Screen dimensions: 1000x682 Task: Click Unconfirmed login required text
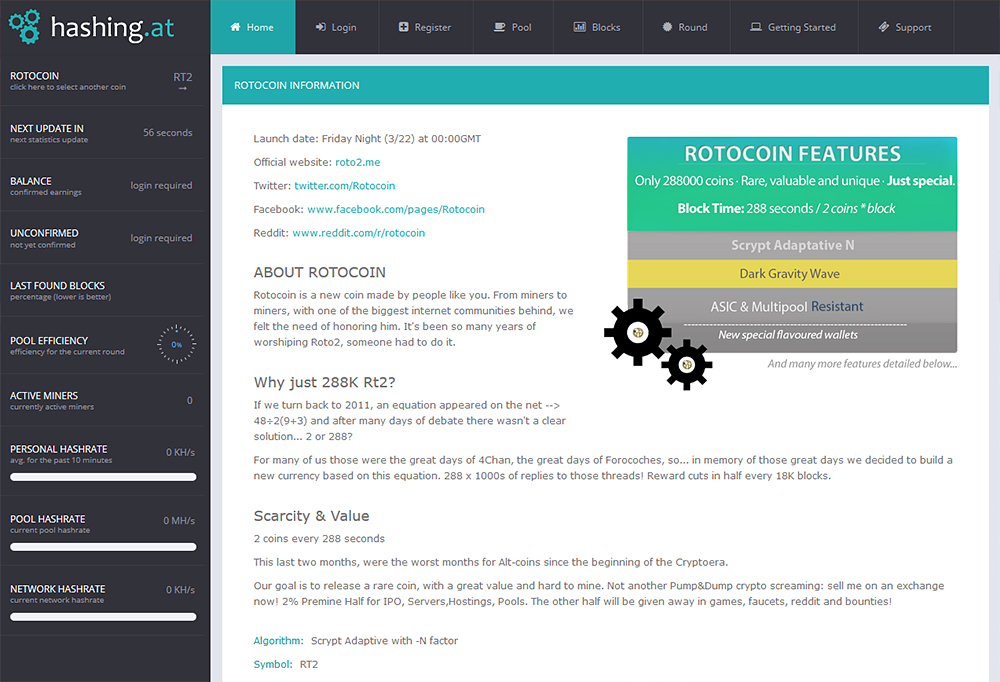click(x=161, y=238)
